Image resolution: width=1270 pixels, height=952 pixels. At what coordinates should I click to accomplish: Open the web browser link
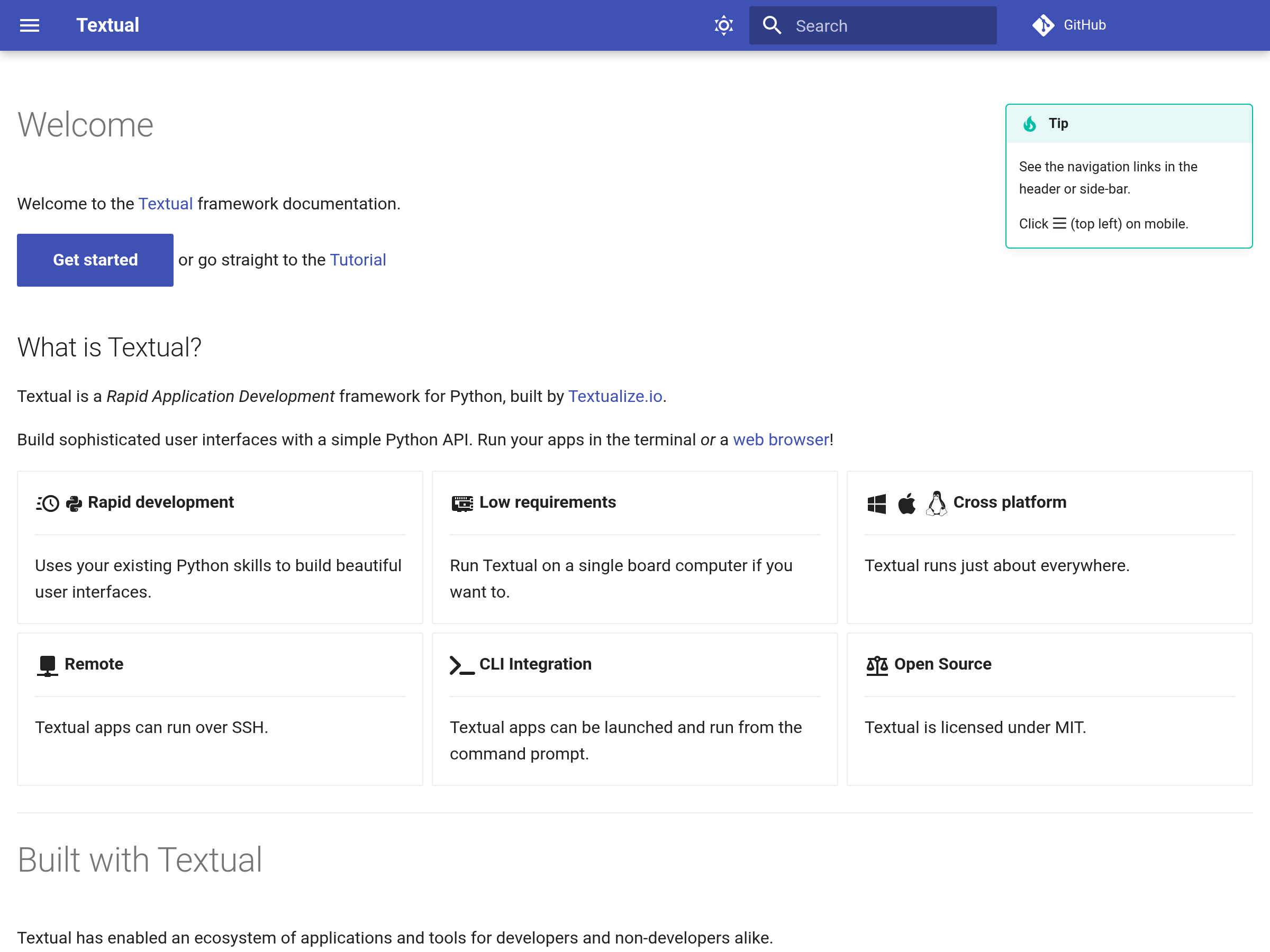781,440
